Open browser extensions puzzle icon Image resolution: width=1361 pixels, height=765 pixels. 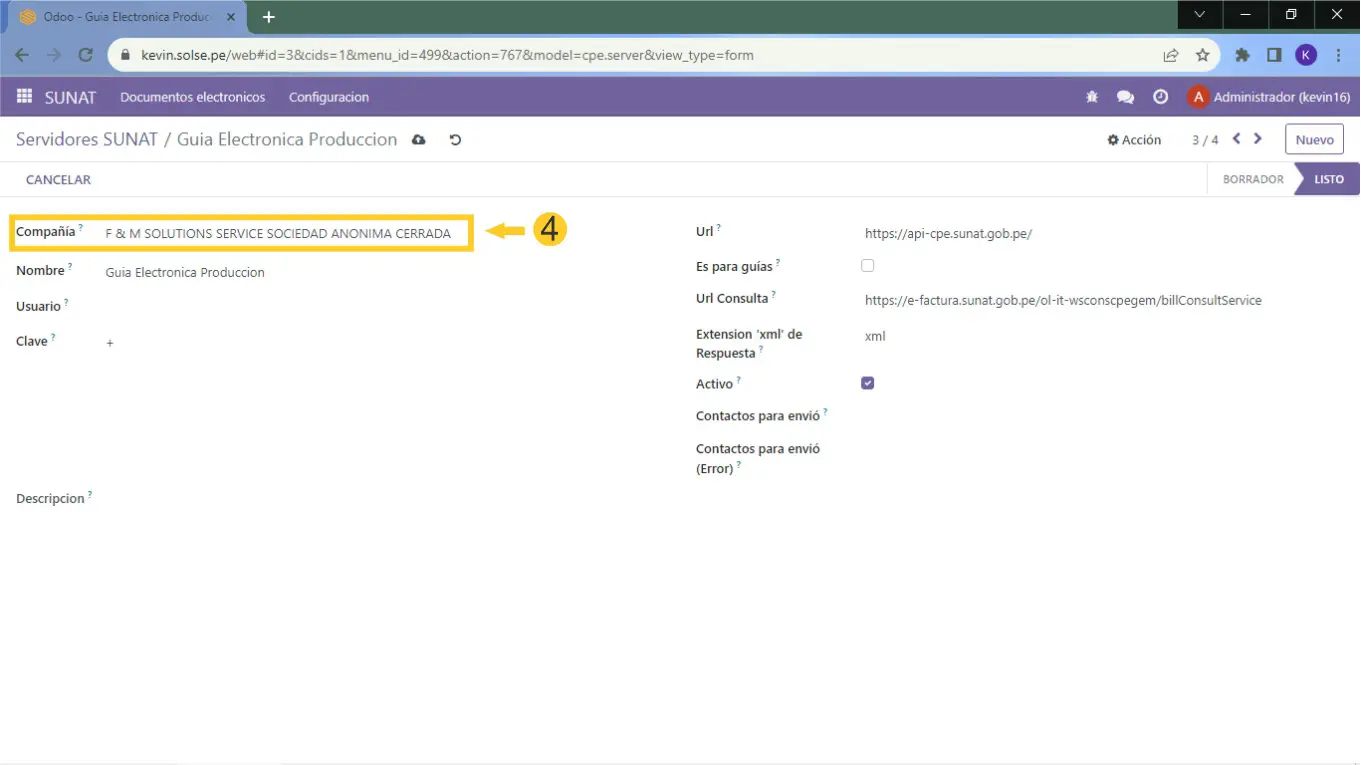[x=1242, y=55]
